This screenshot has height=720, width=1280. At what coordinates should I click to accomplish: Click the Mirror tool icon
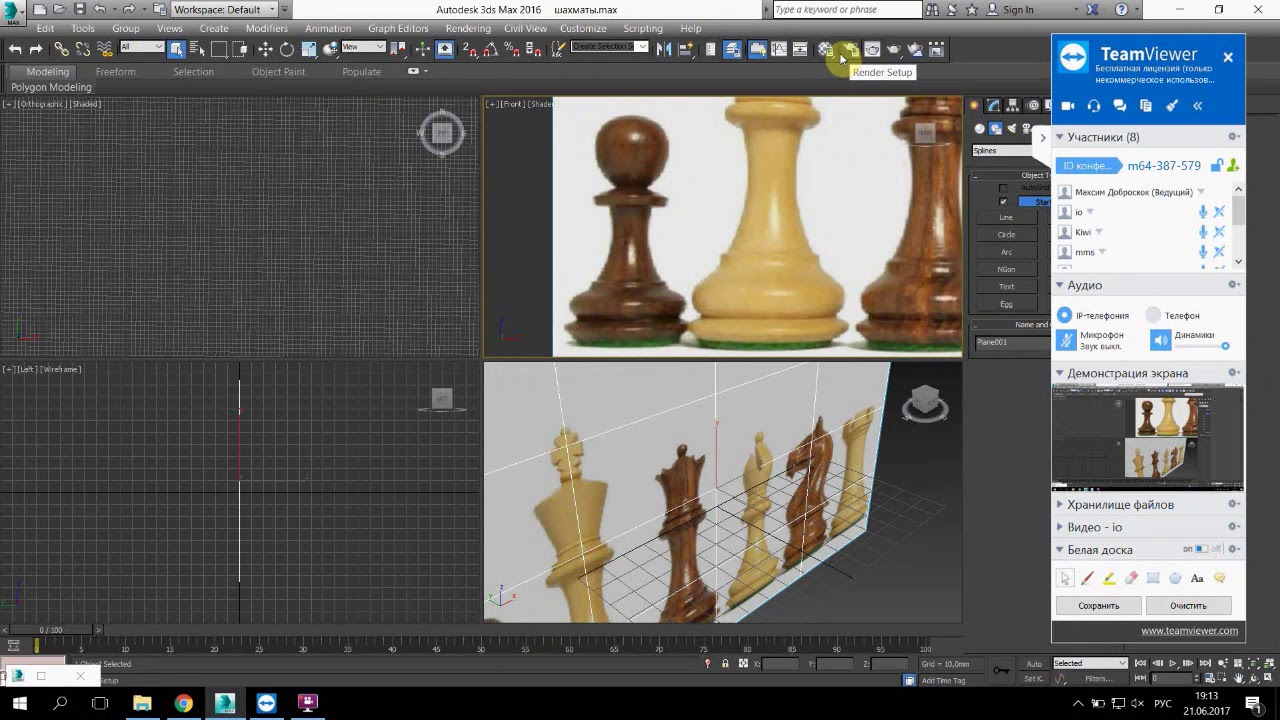664,49
